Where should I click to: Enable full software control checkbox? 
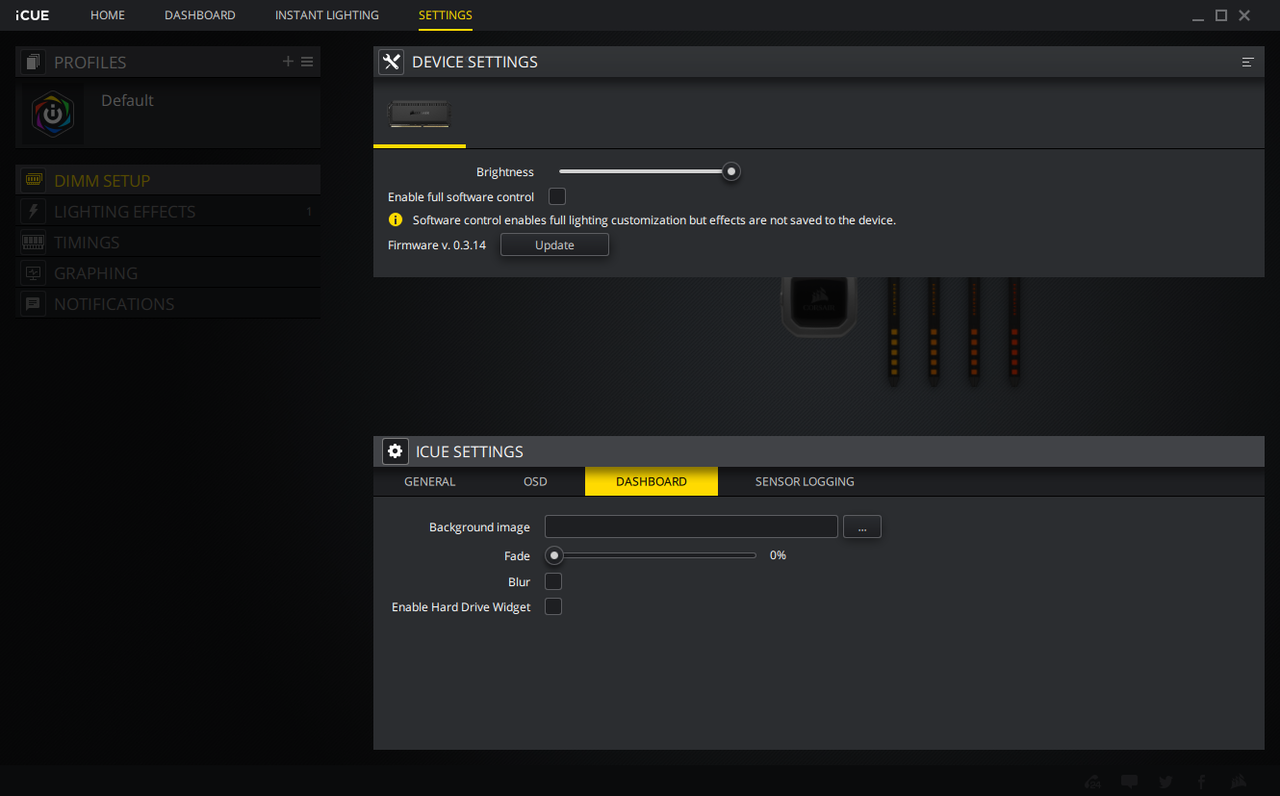point(557,197)
